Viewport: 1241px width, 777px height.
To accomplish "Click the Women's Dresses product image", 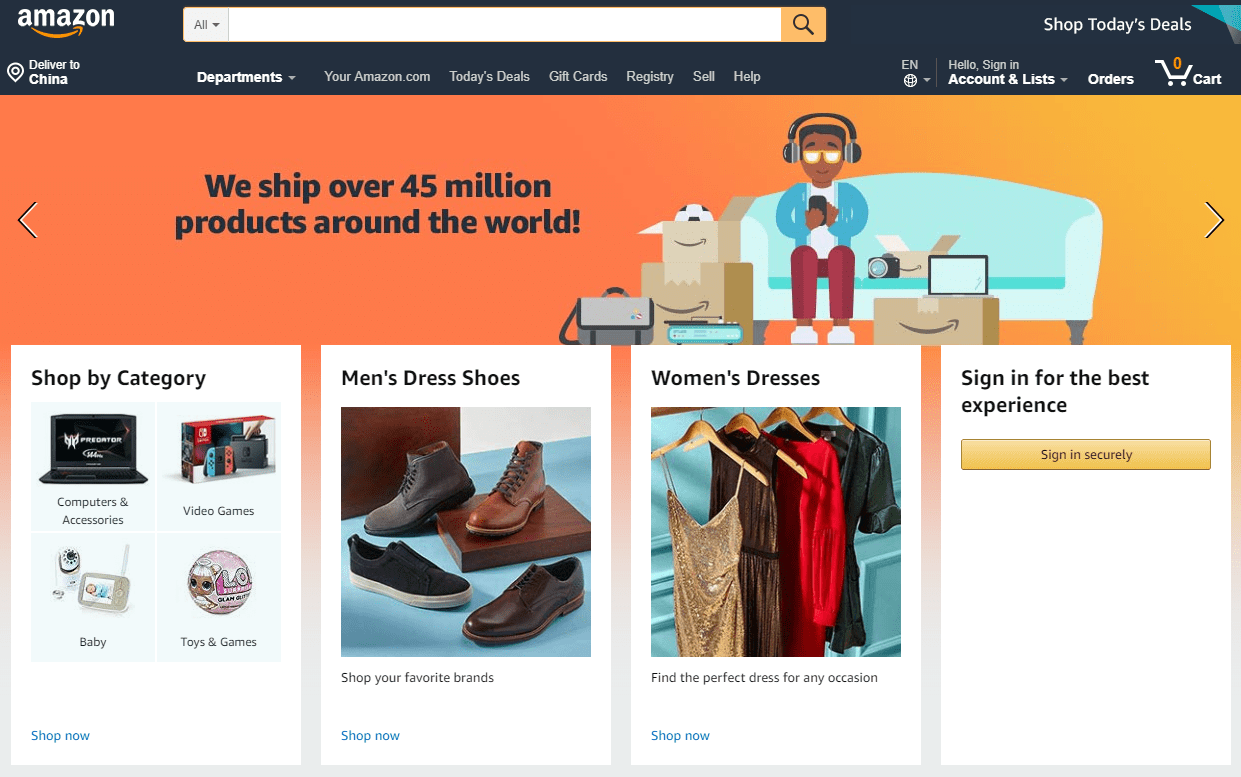I will pos(776,532).
